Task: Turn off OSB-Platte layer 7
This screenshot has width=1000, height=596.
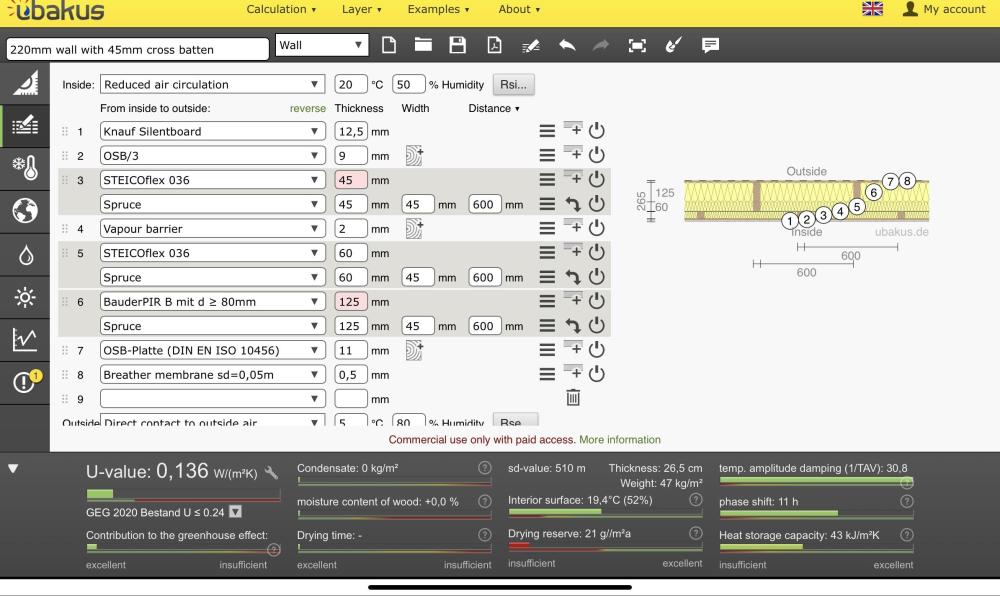Action: click(596, 349)
